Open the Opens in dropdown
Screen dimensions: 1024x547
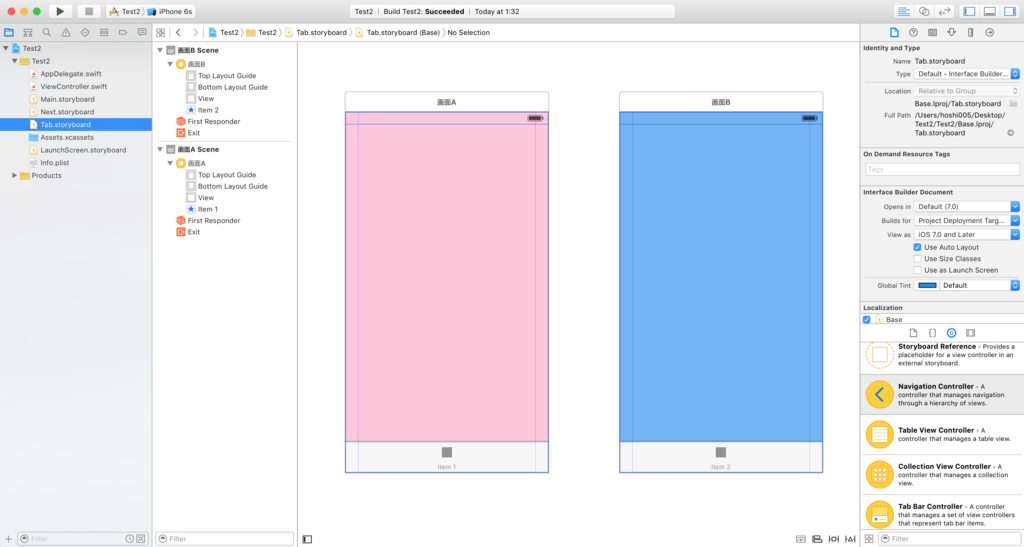point(967,206)
